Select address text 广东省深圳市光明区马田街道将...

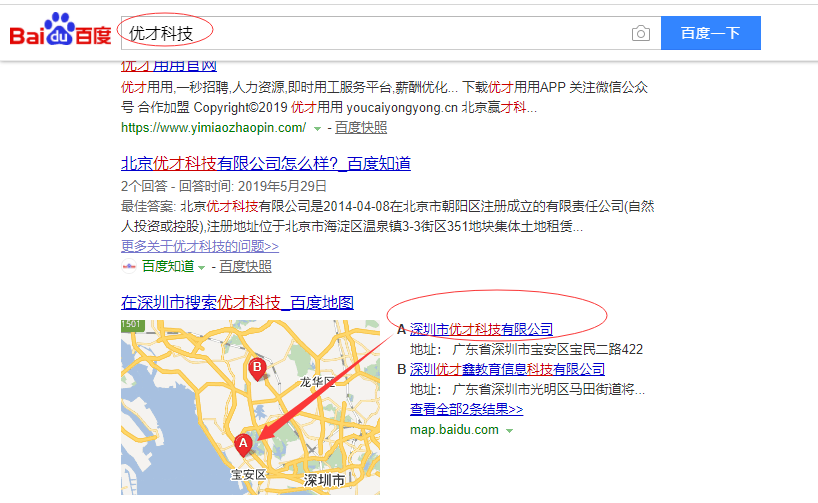(548, 389)
